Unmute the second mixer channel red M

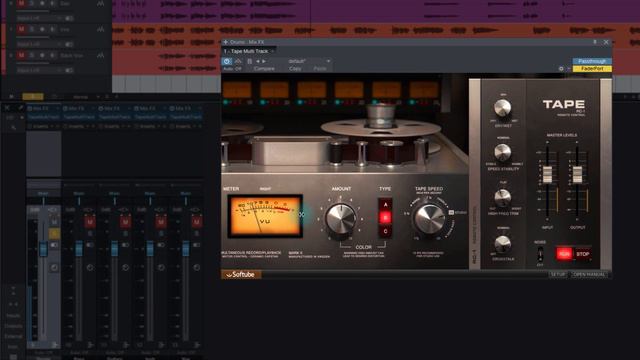tap(90, 222)
